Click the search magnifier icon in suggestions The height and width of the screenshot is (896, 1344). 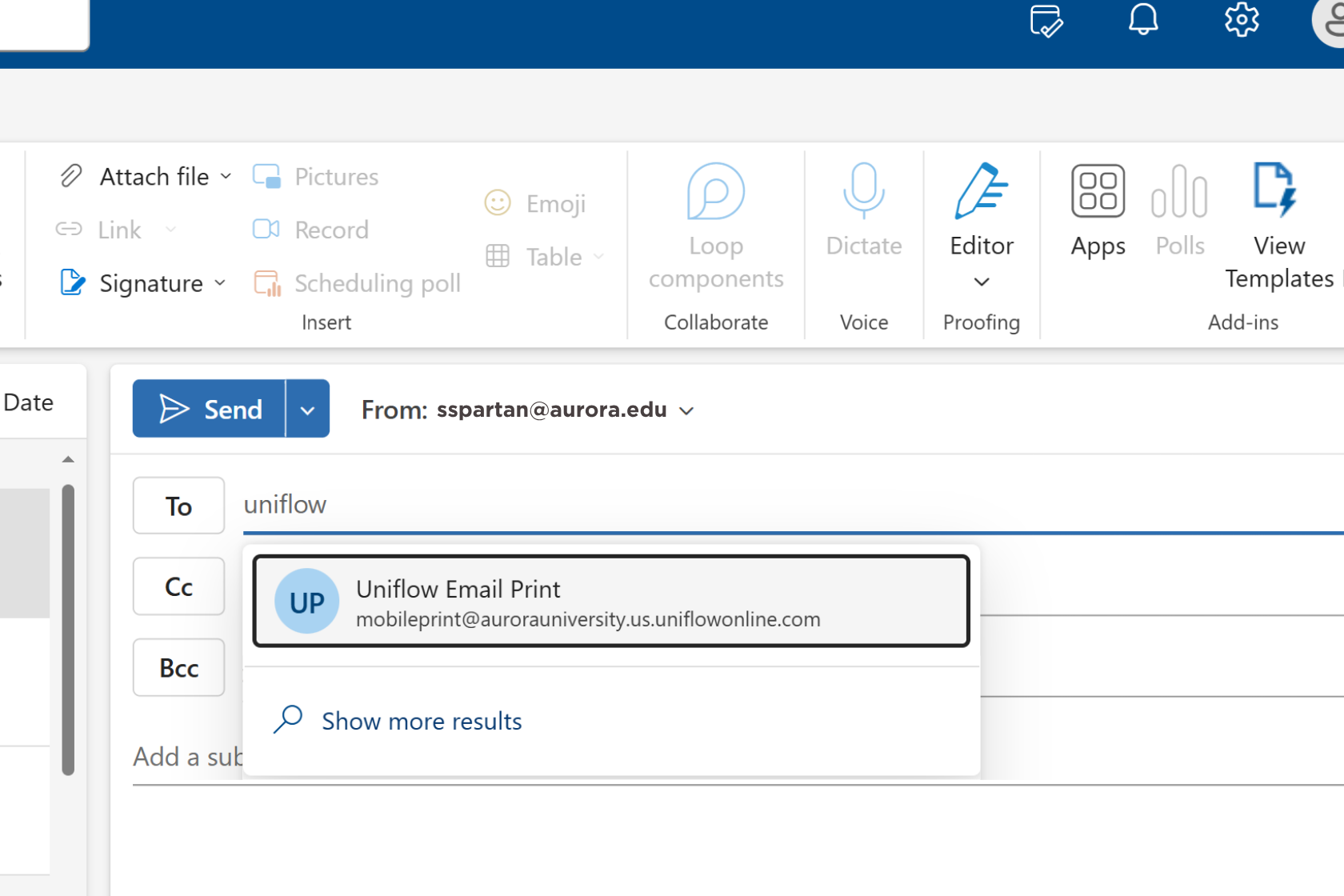[288, 719]
